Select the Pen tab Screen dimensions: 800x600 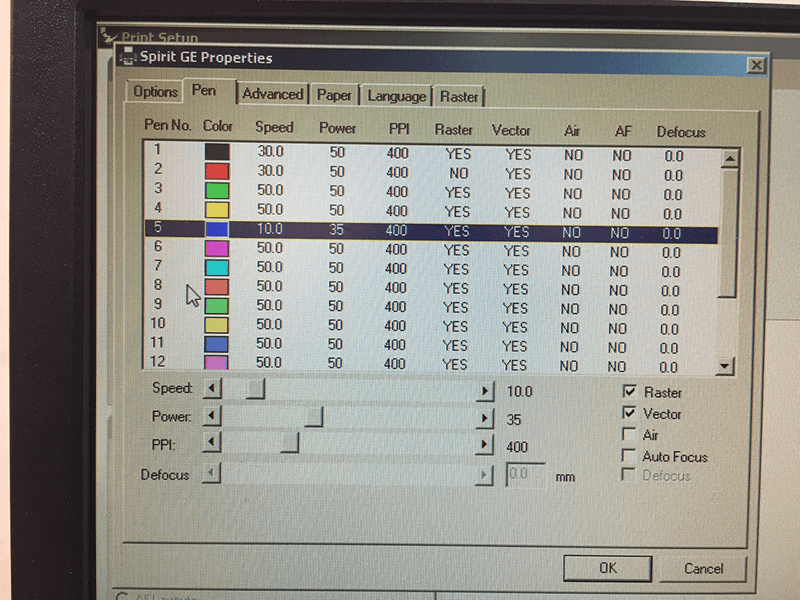204,91
